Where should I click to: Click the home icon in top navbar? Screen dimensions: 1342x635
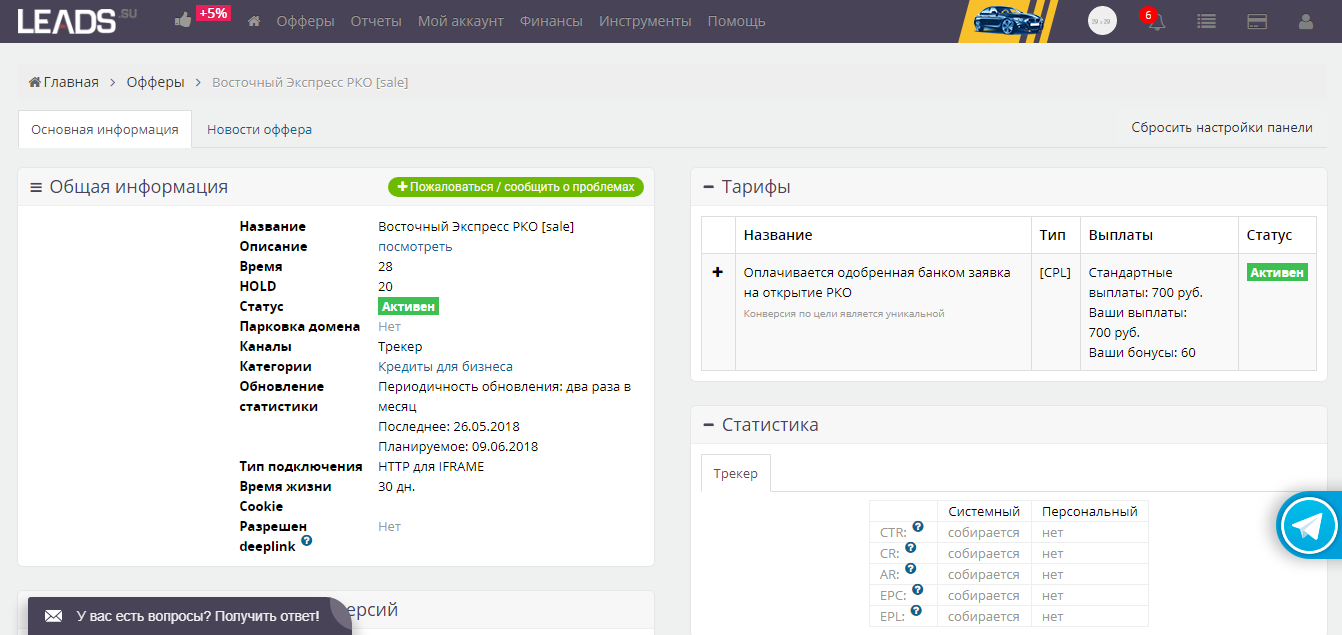pos(254,21)
